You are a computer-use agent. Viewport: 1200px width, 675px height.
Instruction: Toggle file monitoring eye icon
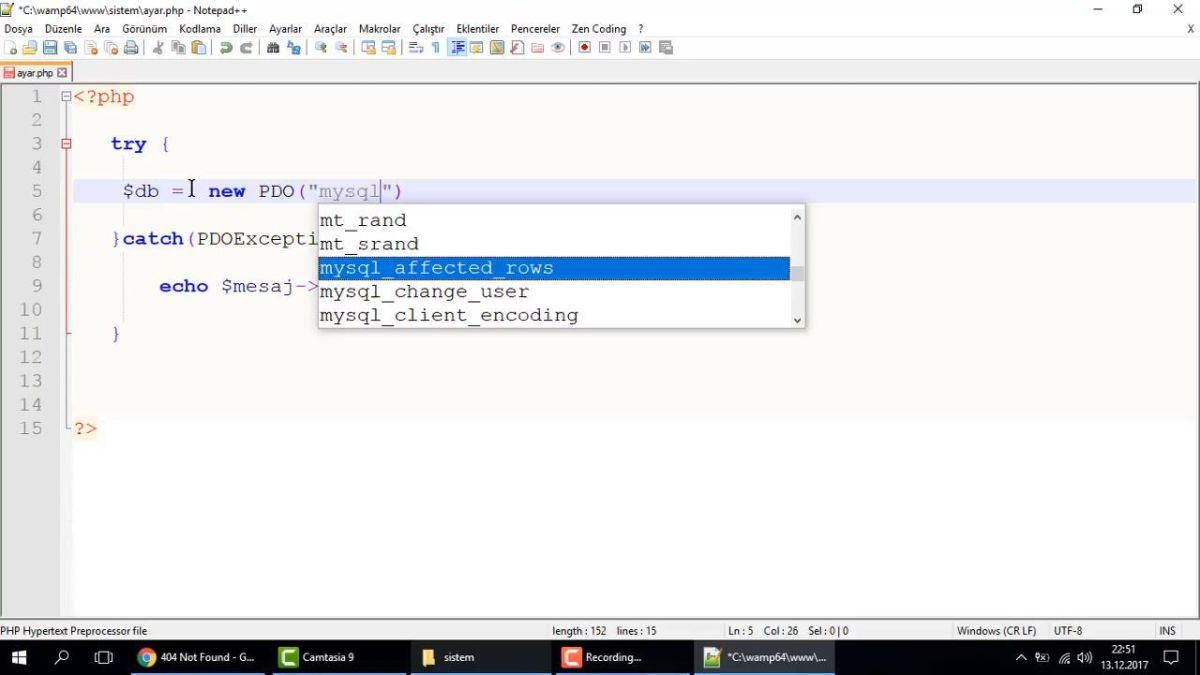coord(557,47)
